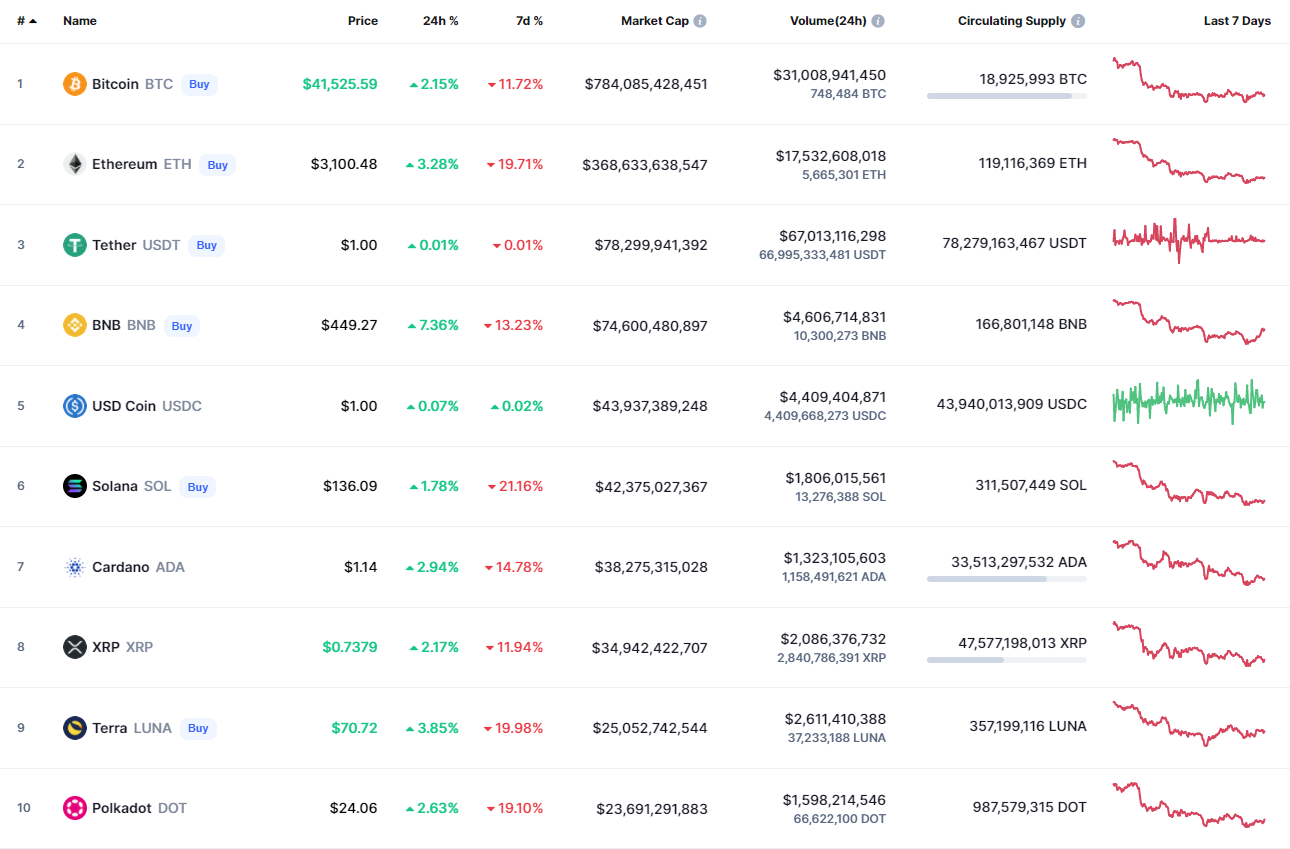The height and width of the screenshot is (849, 1290).
Task: Open XRP 24h volume link
Action: click(829, 639)
